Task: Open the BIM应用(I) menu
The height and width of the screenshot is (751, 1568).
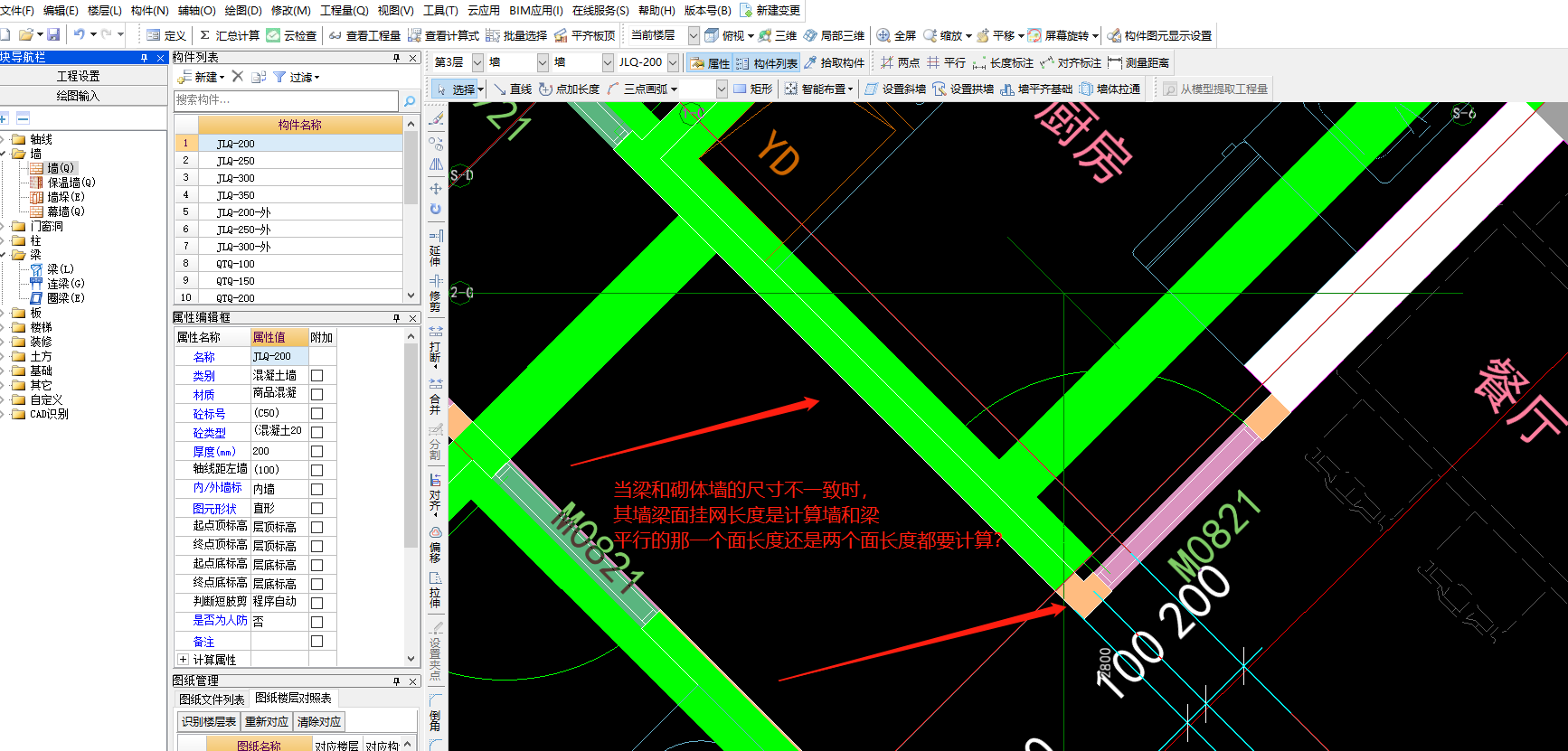Action: (536, 10)
